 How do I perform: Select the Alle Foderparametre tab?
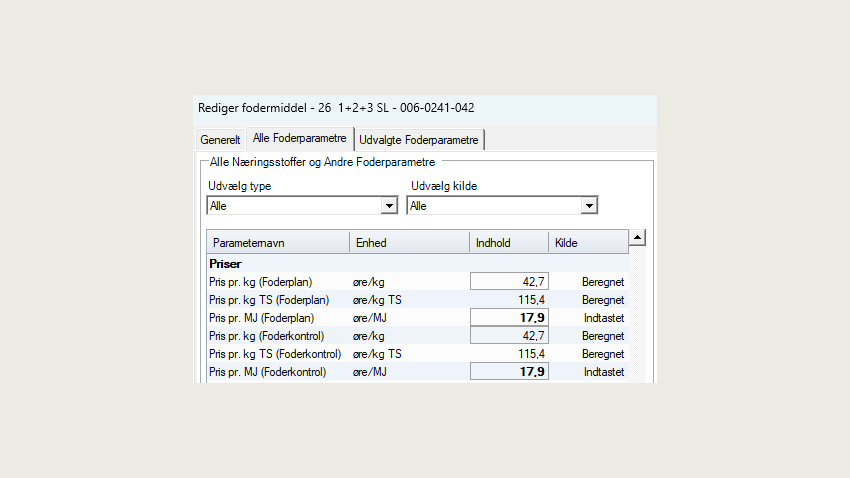coord(300,138)
